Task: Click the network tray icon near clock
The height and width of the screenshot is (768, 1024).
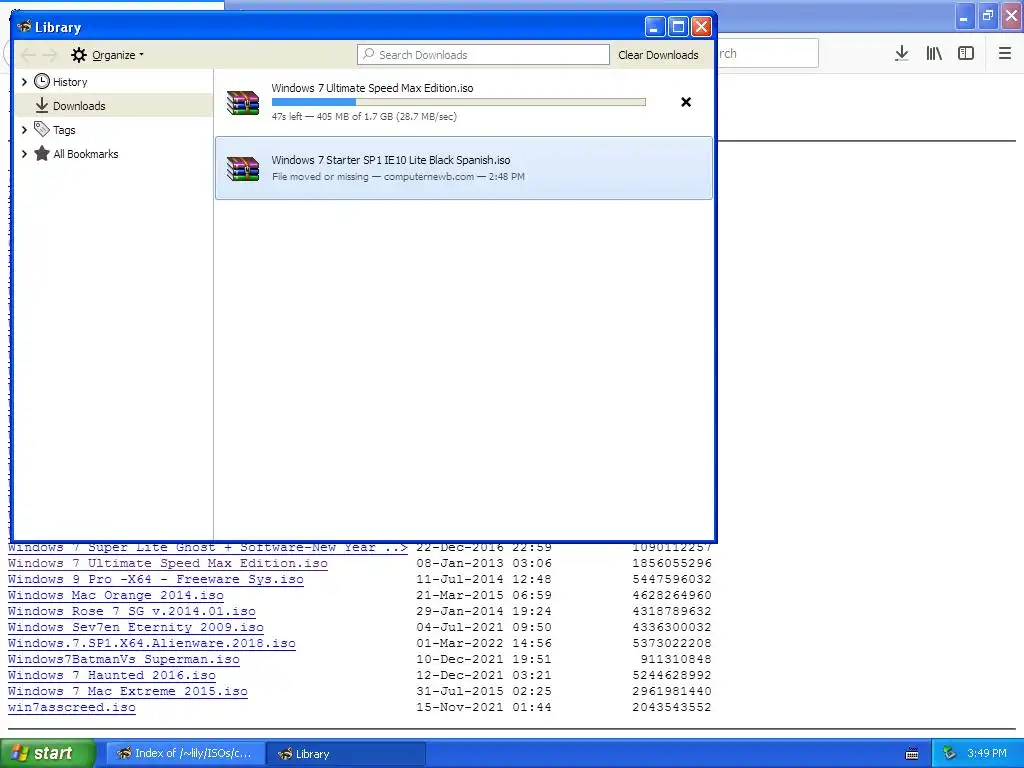Action: coord(949,754)
